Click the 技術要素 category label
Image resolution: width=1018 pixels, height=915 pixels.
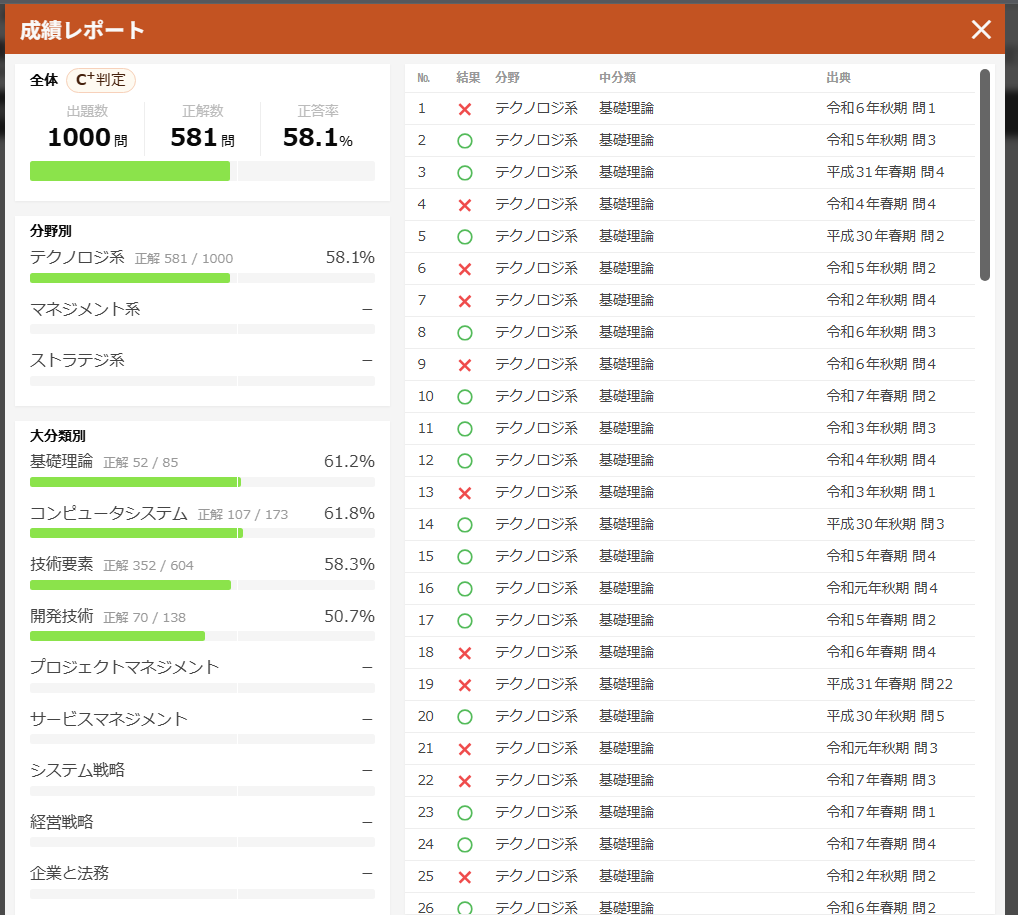coord(62,564)
